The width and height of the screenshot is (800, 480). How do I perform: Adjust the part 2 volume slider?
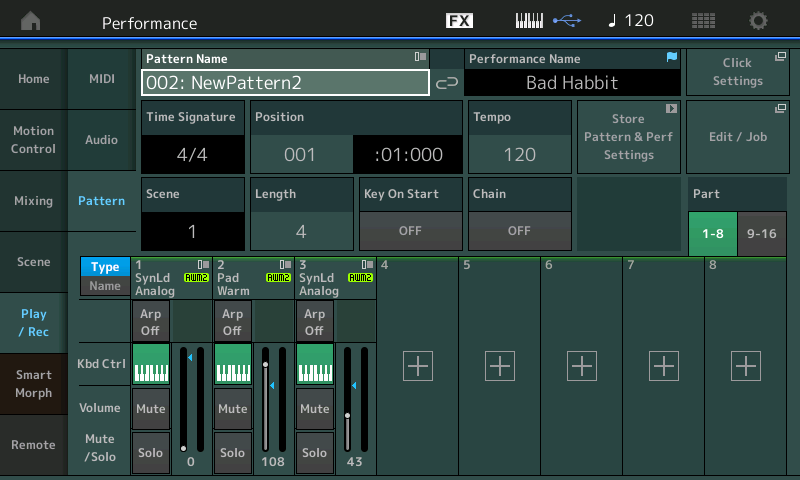(x=266, y=400)
